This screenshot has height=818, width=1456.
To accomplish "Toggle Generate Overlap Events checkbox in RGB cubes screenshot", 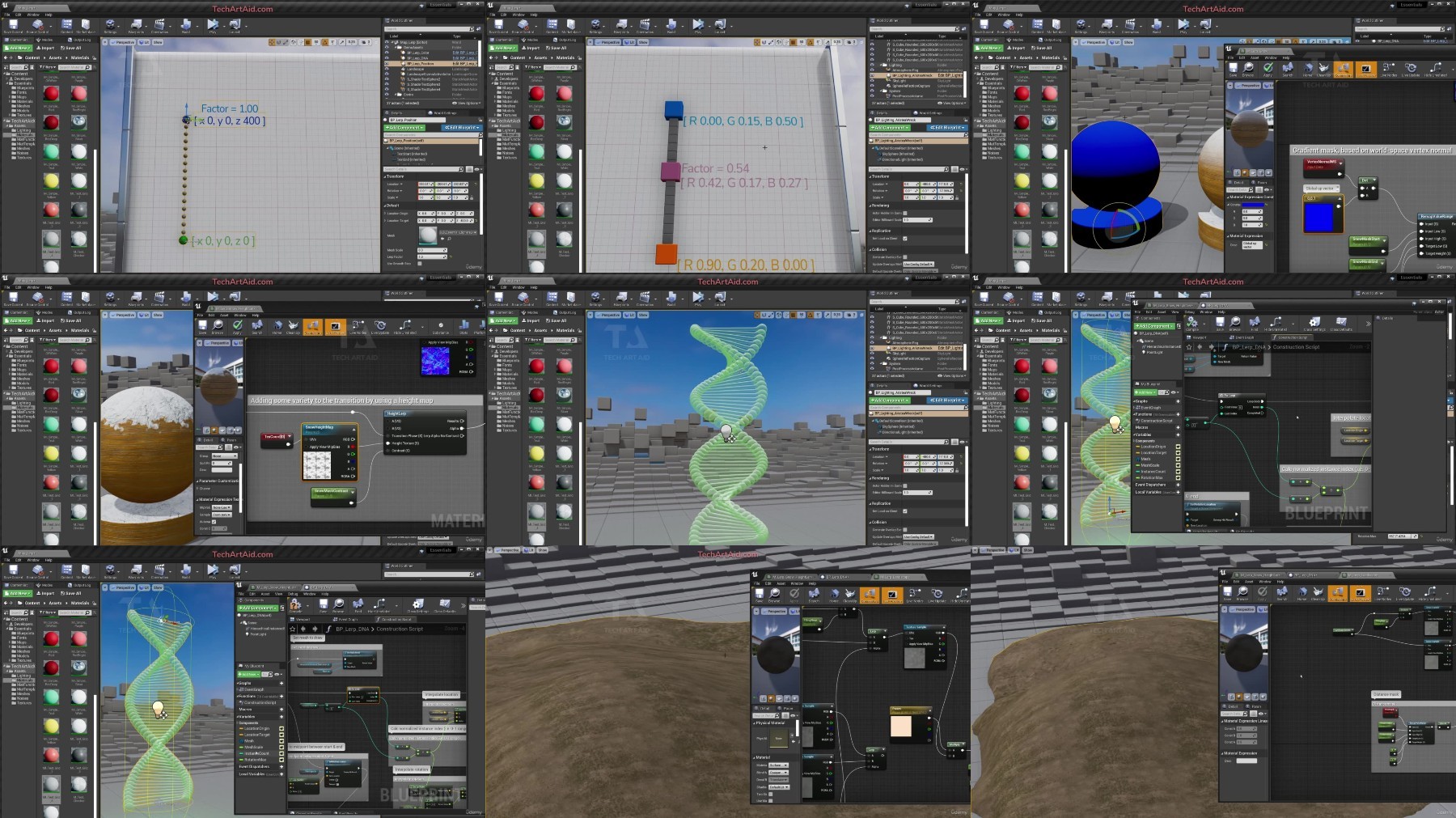I will (904, 257).
